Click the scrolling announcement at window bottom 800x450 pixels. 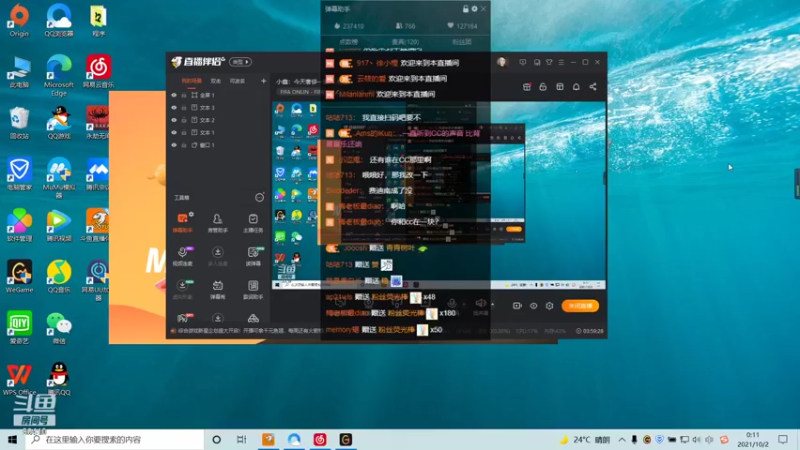pyautogui.click(x=246, y=331)
